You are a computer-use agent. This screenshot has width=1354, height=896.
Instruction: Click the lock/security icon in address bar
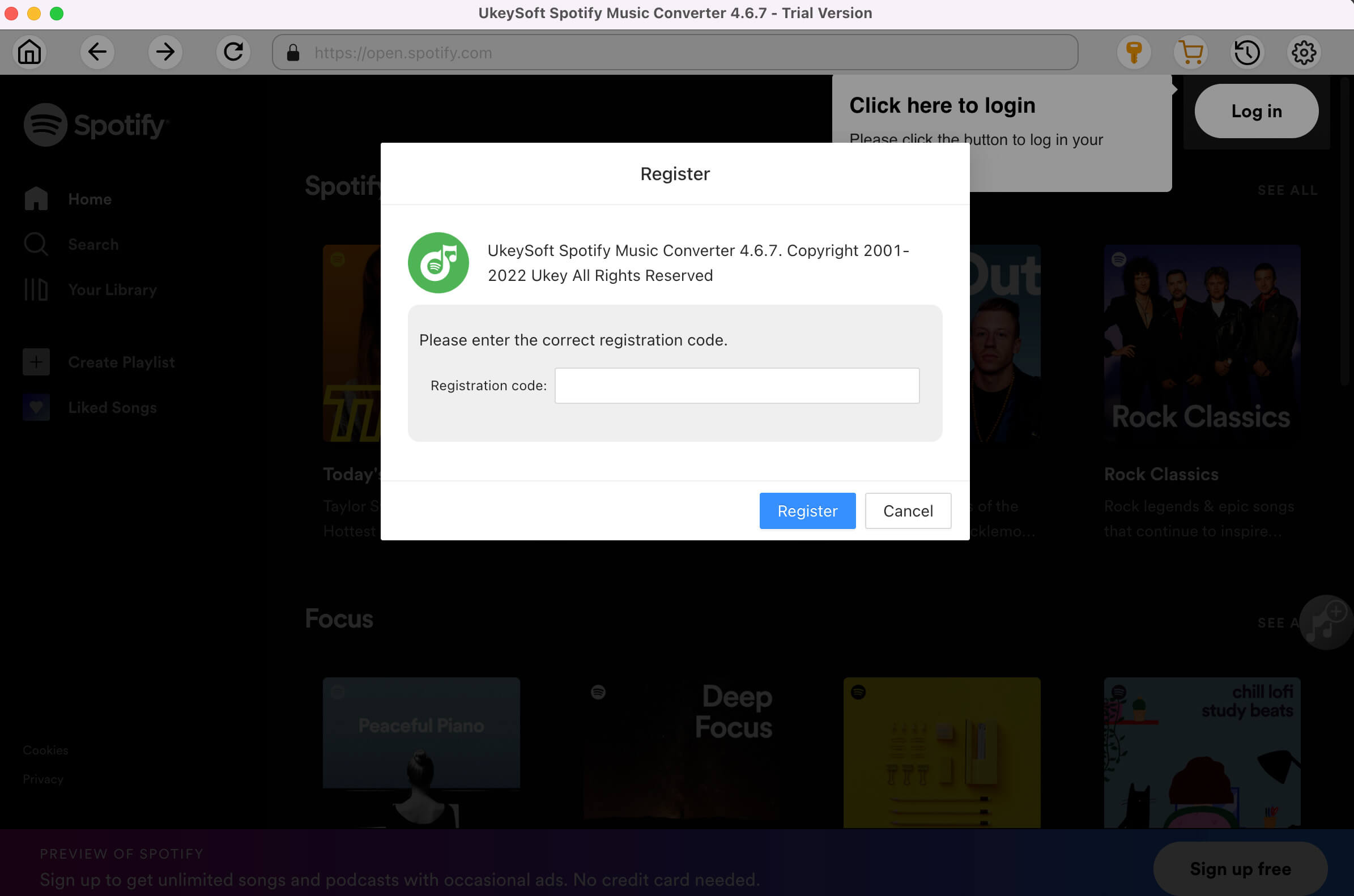[295, 52]
